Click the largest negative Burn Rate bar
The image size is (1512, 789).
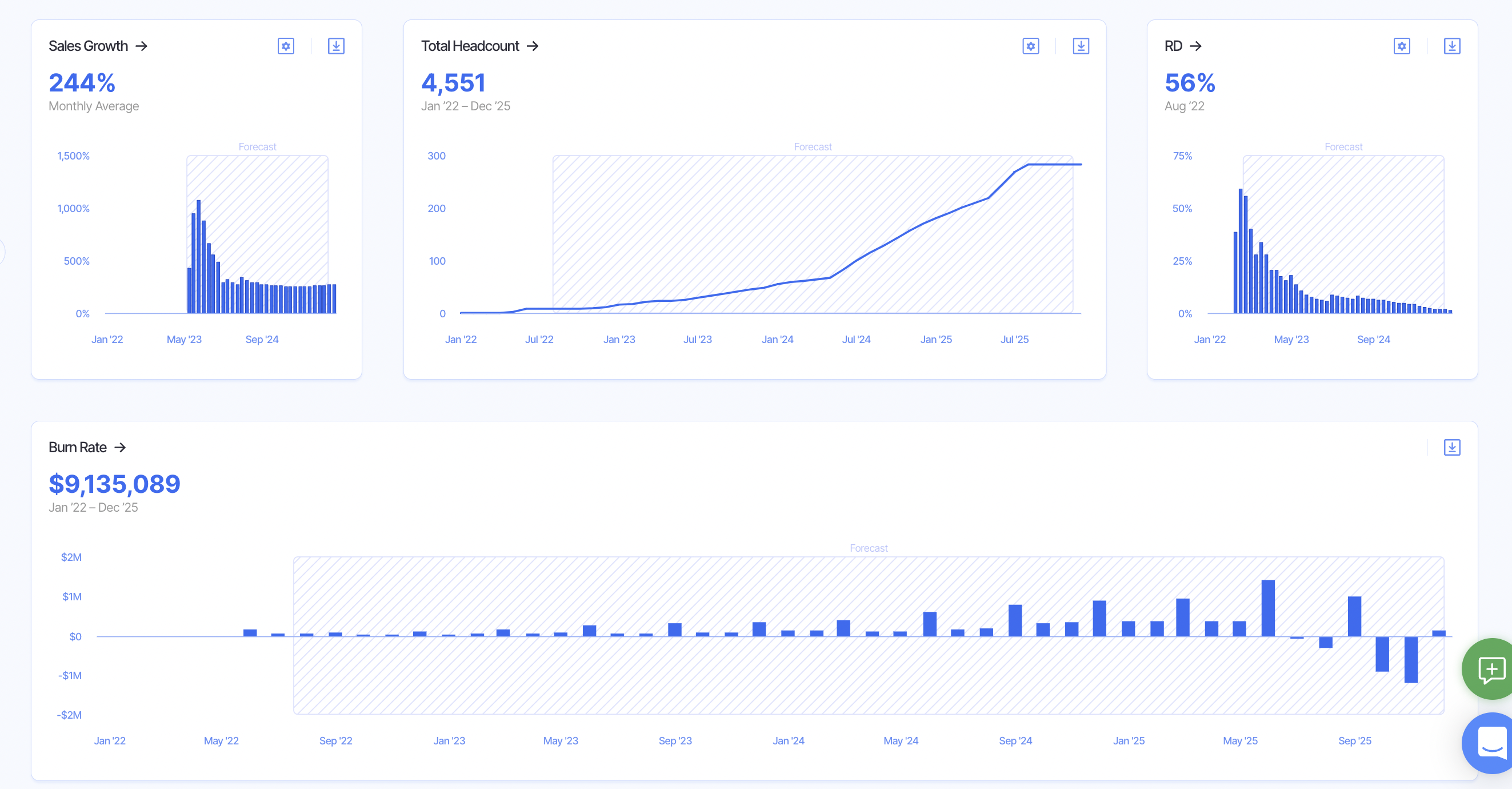pyautogui.click(x=1410, y=659)
